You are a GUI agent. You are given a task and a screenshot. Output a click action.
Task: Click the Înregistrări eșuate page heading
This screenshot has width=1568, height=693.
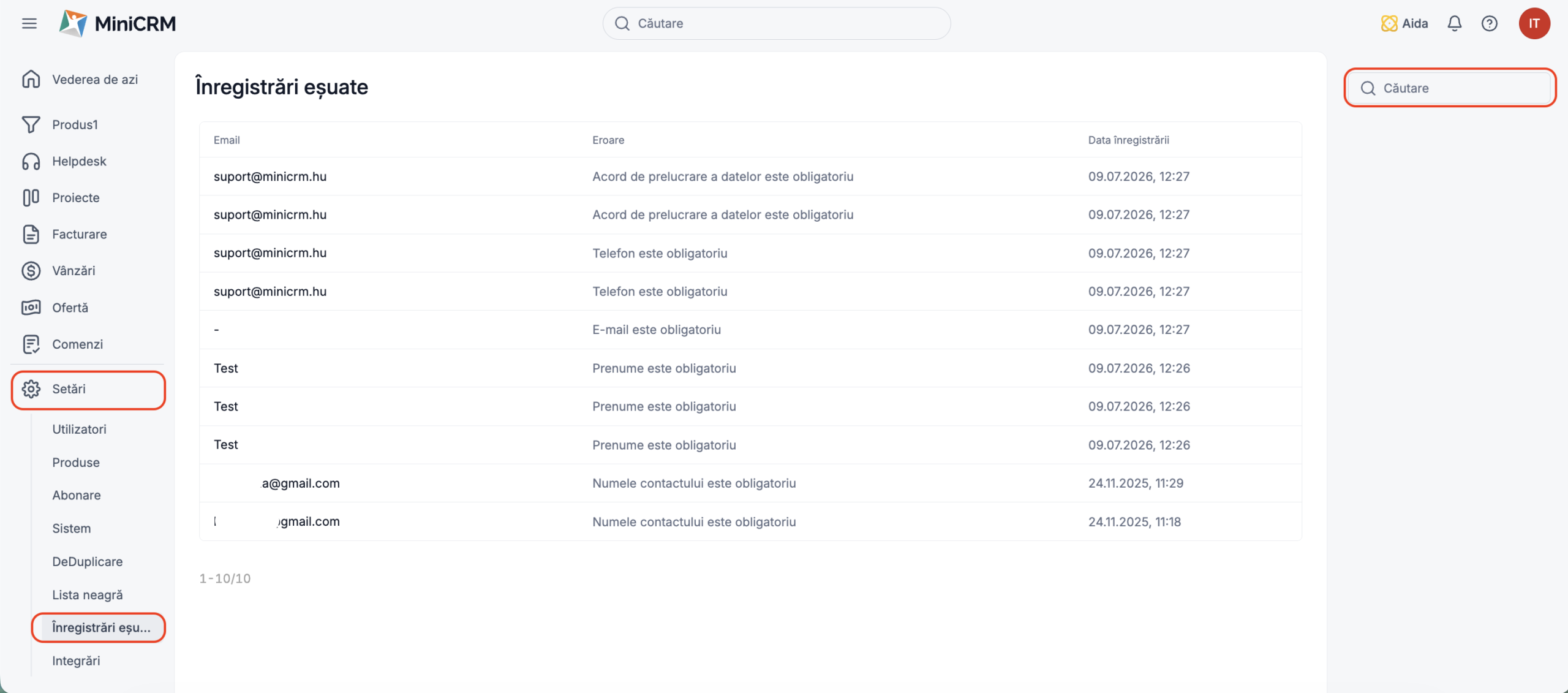click(282, 86)
